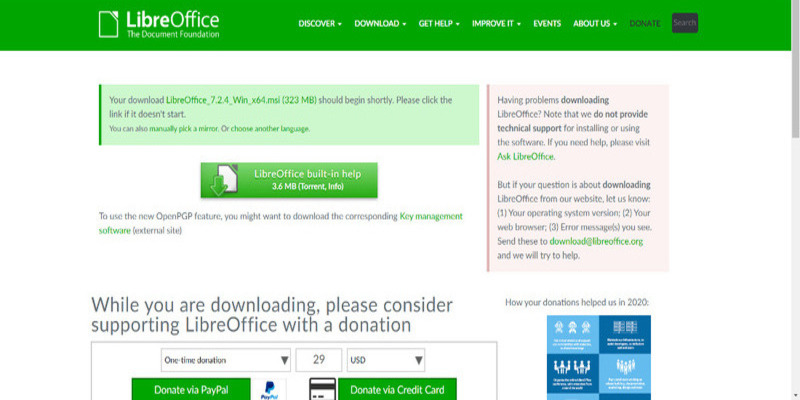Open the Key management software link

pos(281,223)
